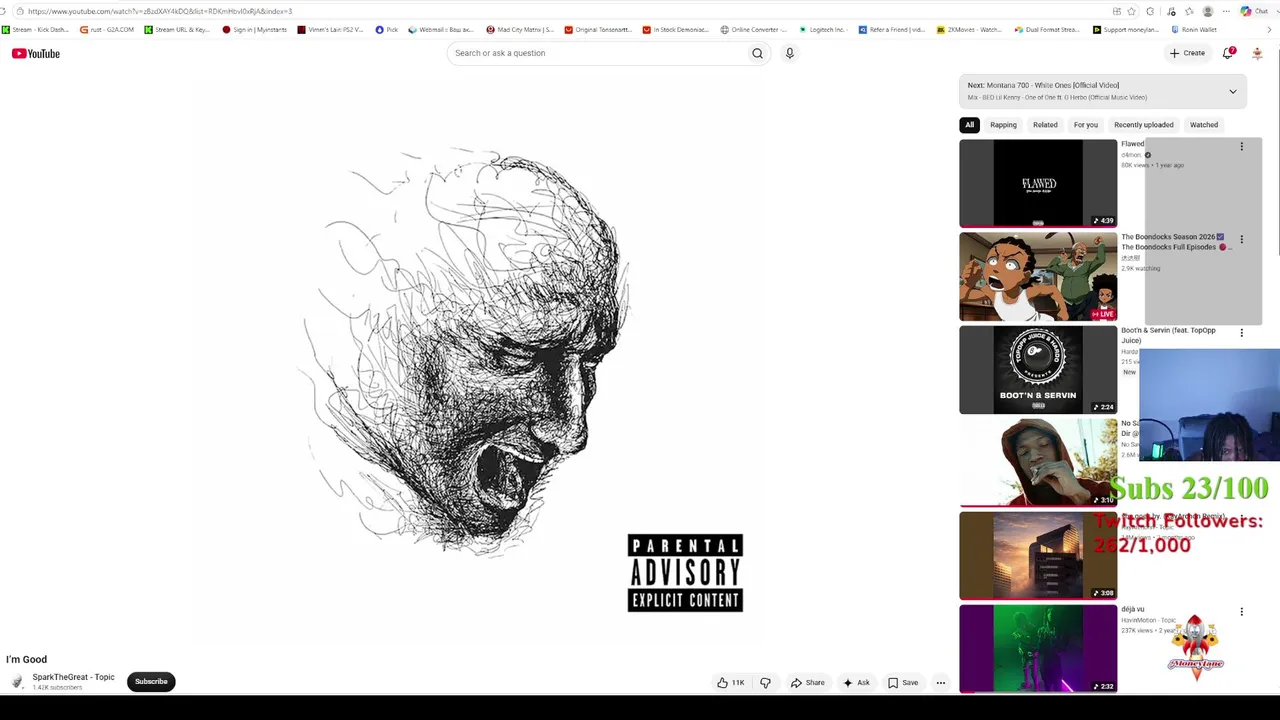Select the Watched filter chip
Screen dimensions: 1280x720
(x=1204, y=125)
